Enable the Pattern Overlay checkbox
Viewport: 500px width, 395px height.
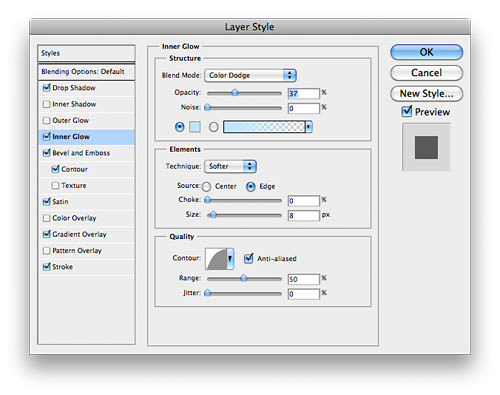pyautogui.click(x=47, y=251)
